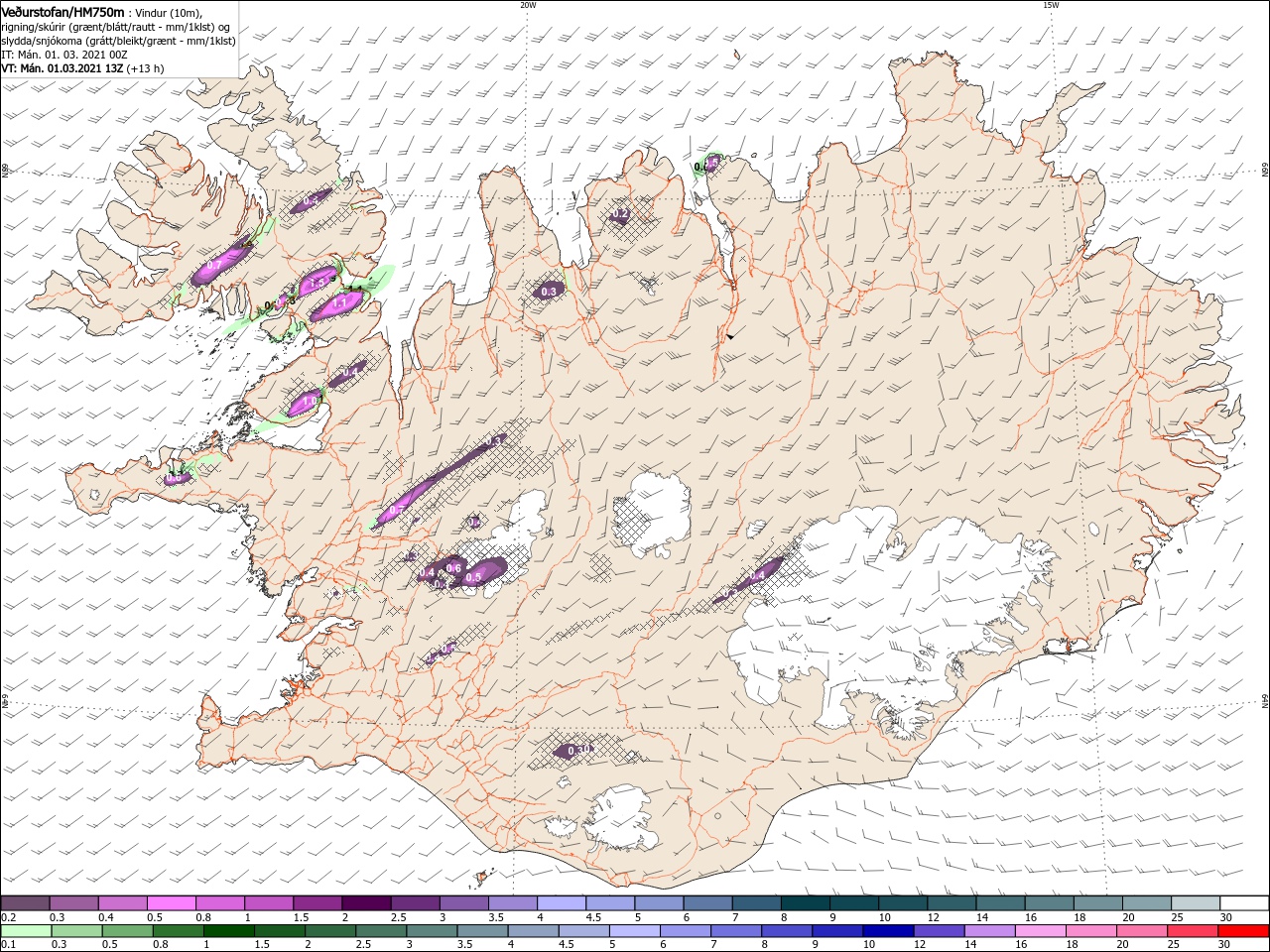Click the 0.6 label on the Snæfellsnes peninsula
Viewport: 1270px width, 952px height.
[x=173, y=478]
